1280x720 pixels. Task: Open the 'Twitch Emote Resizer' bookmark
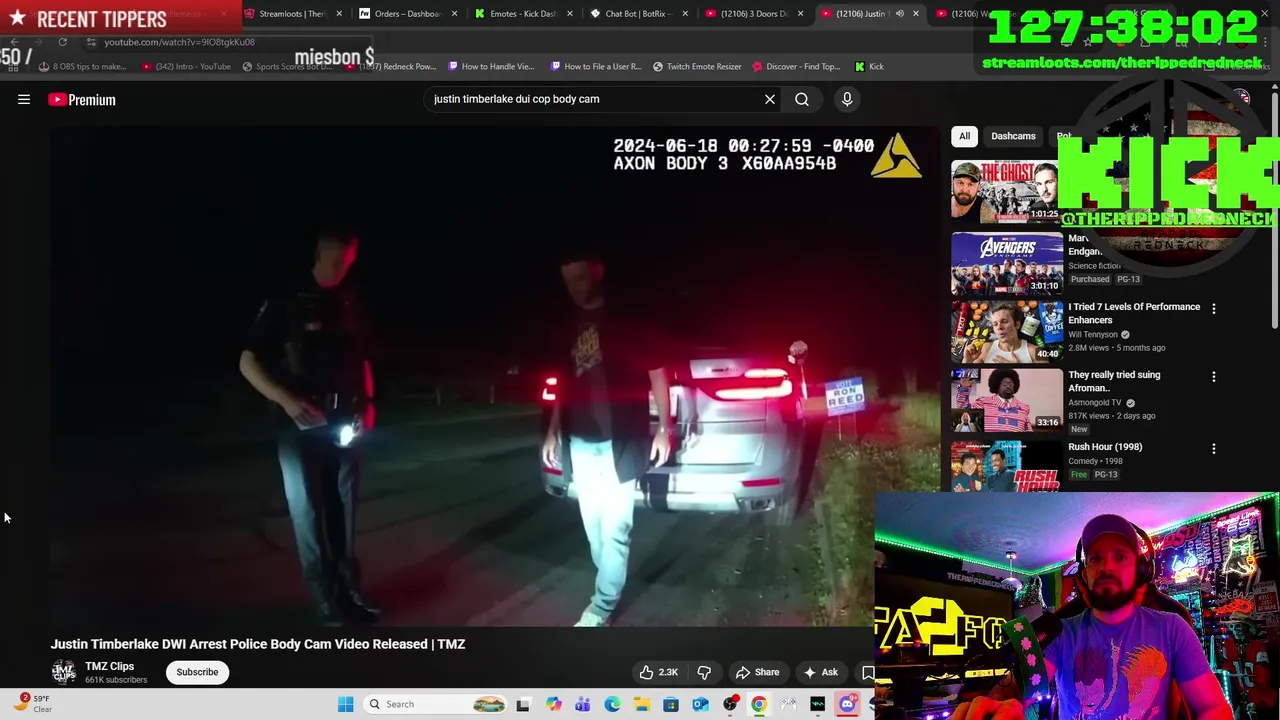point(697,66)
